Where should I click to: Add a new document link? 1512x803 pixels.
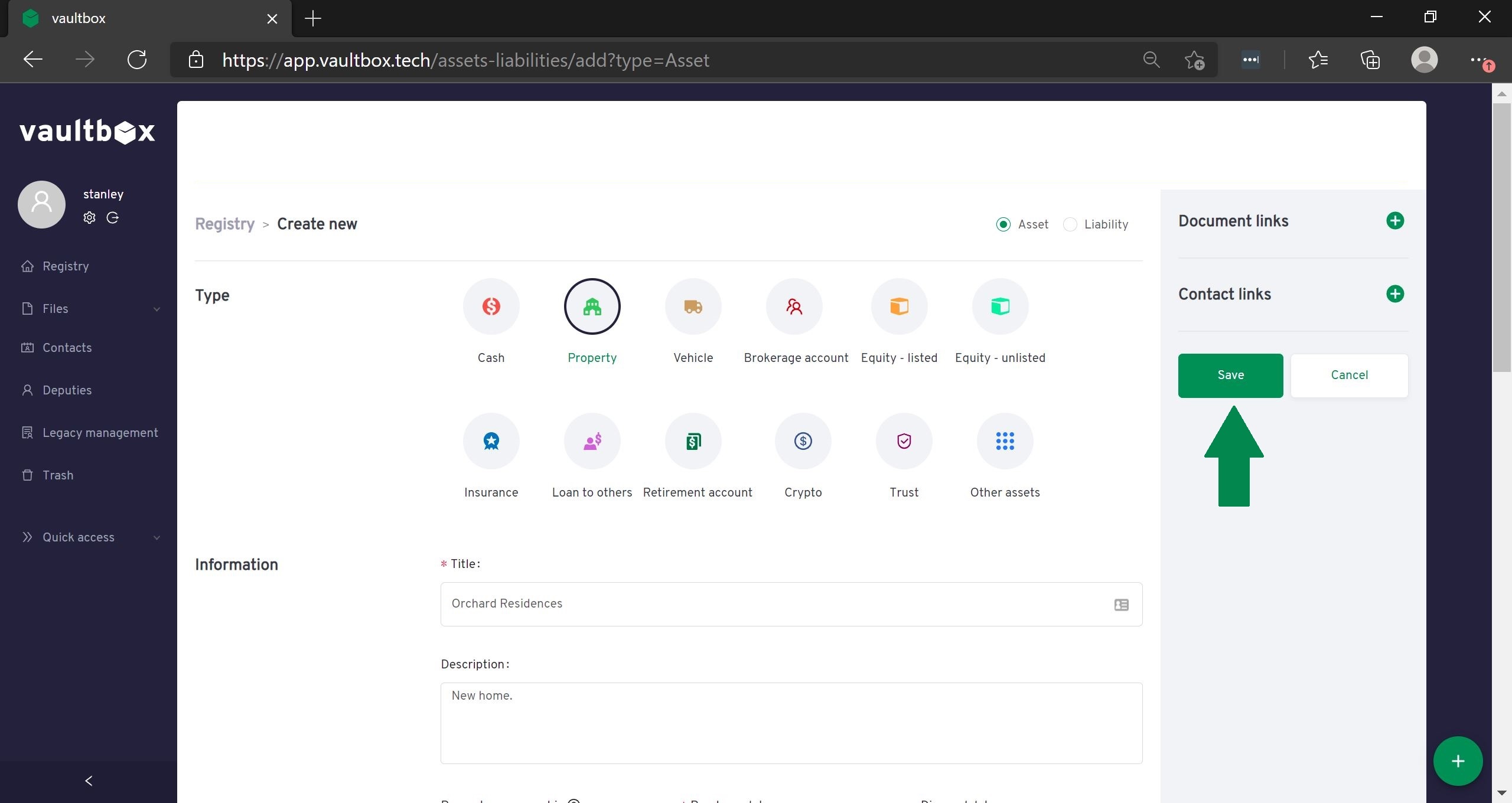(x=1394, y=221)
